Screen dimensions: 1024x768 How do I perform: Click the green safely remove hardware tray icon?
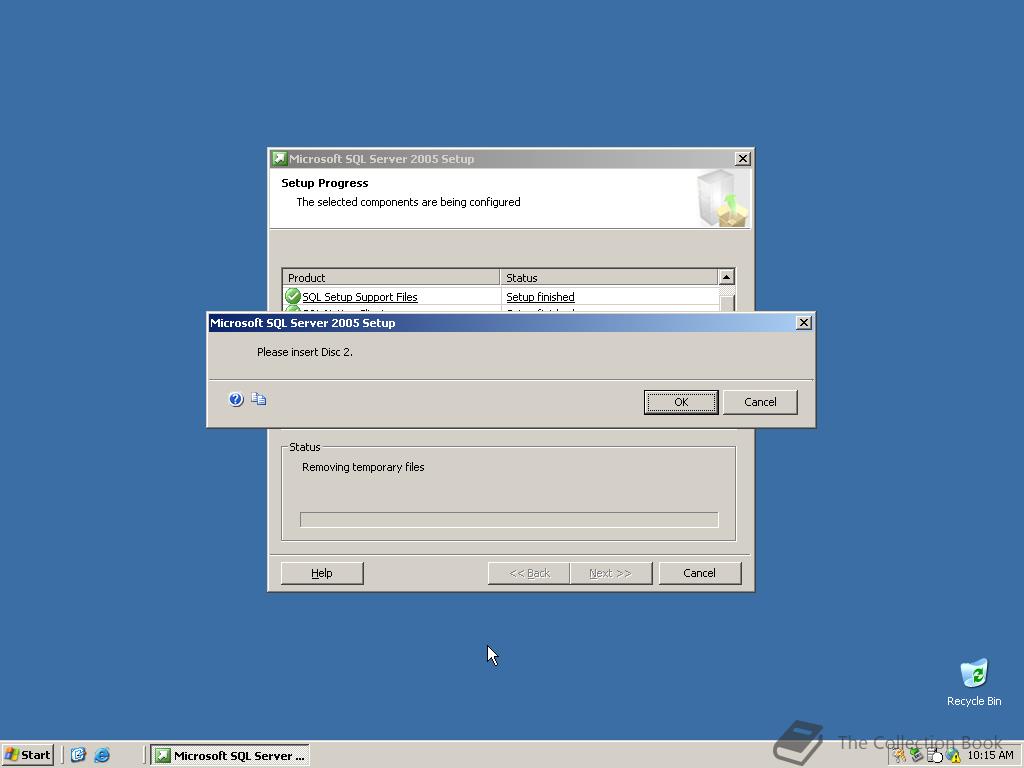pos(916,755)
